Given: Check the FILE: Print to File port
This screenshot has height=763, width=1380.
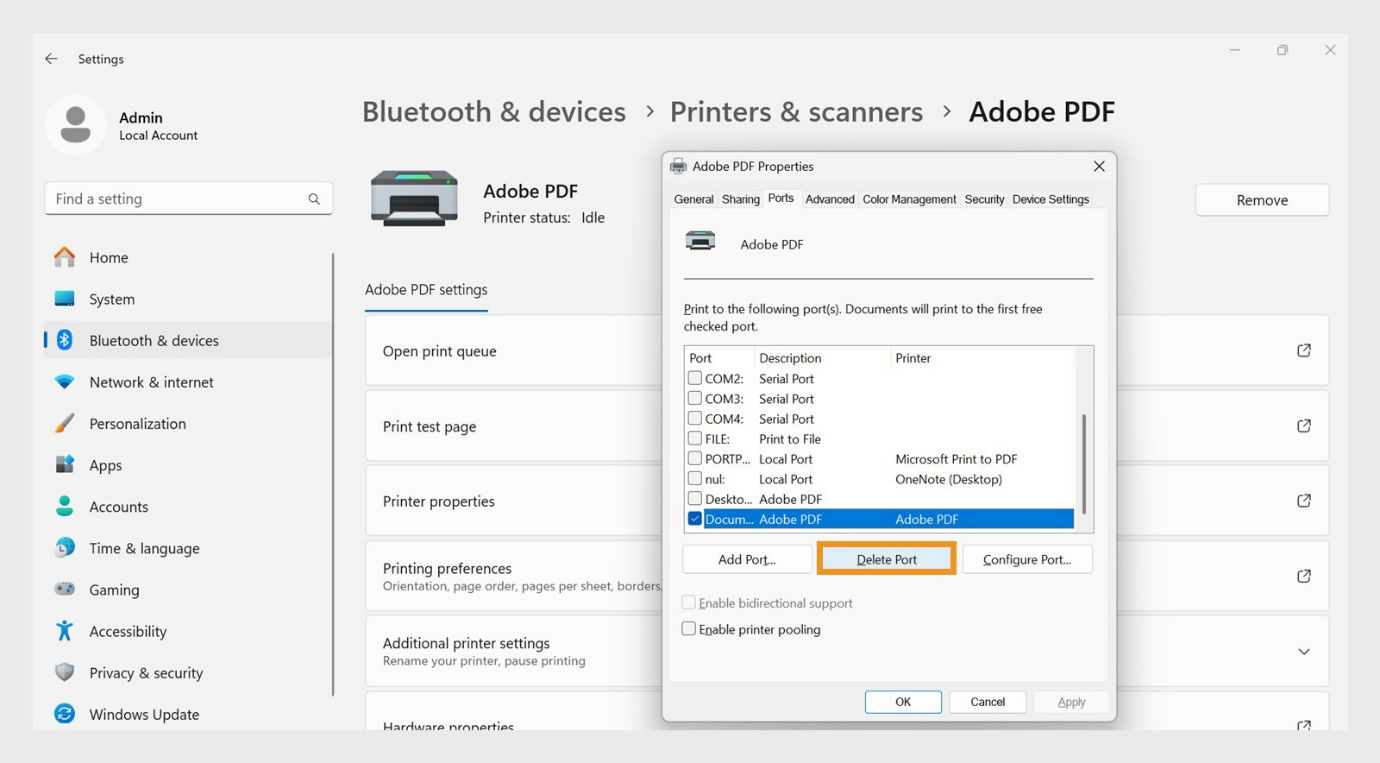Looking at the screenshot, I should (x=694, y=438).
